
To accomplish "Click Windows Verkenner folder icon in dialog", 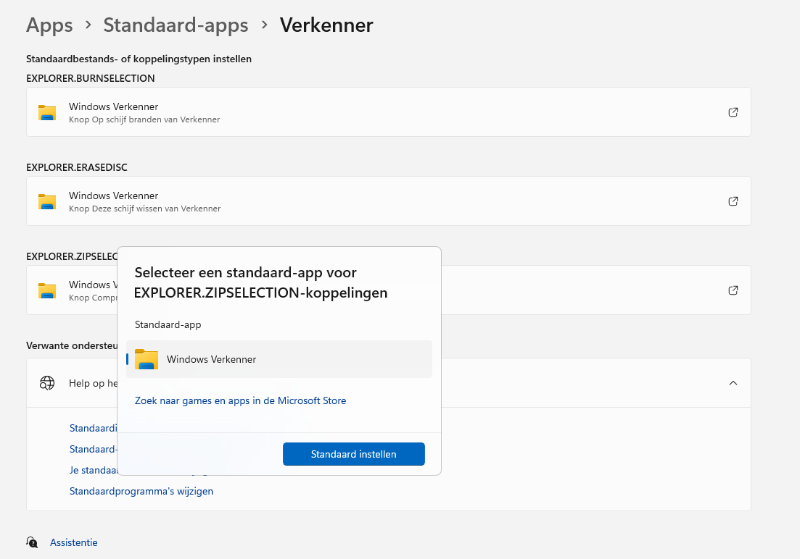I will 146,359.
